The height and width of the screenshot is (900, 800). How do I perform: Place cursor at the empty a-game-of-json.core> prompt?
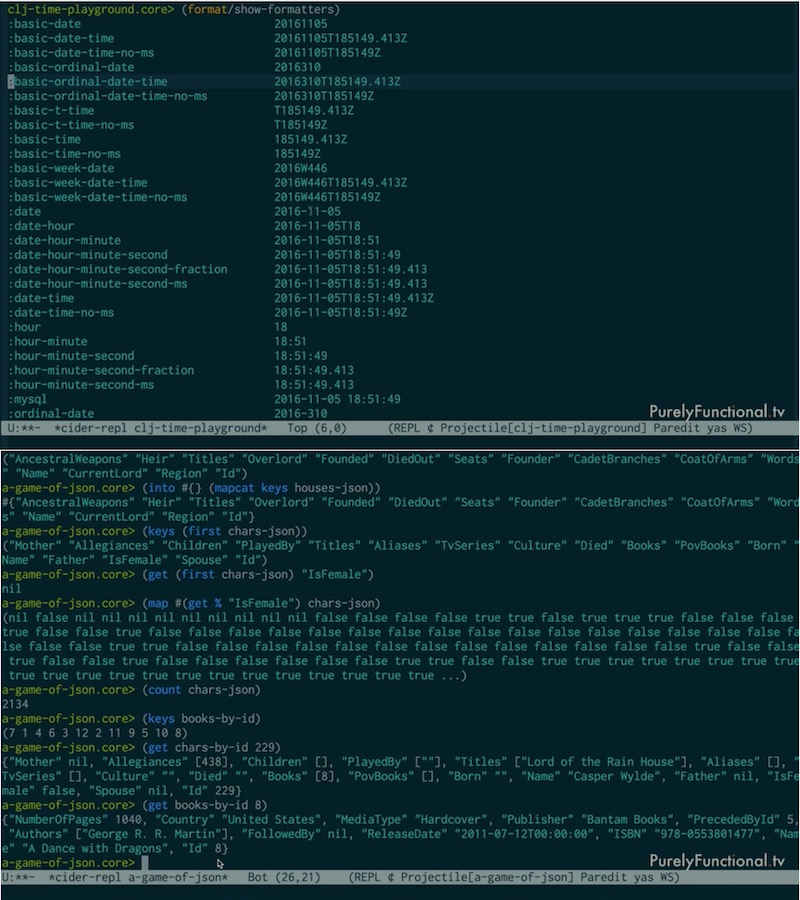[x=144, y=862]
